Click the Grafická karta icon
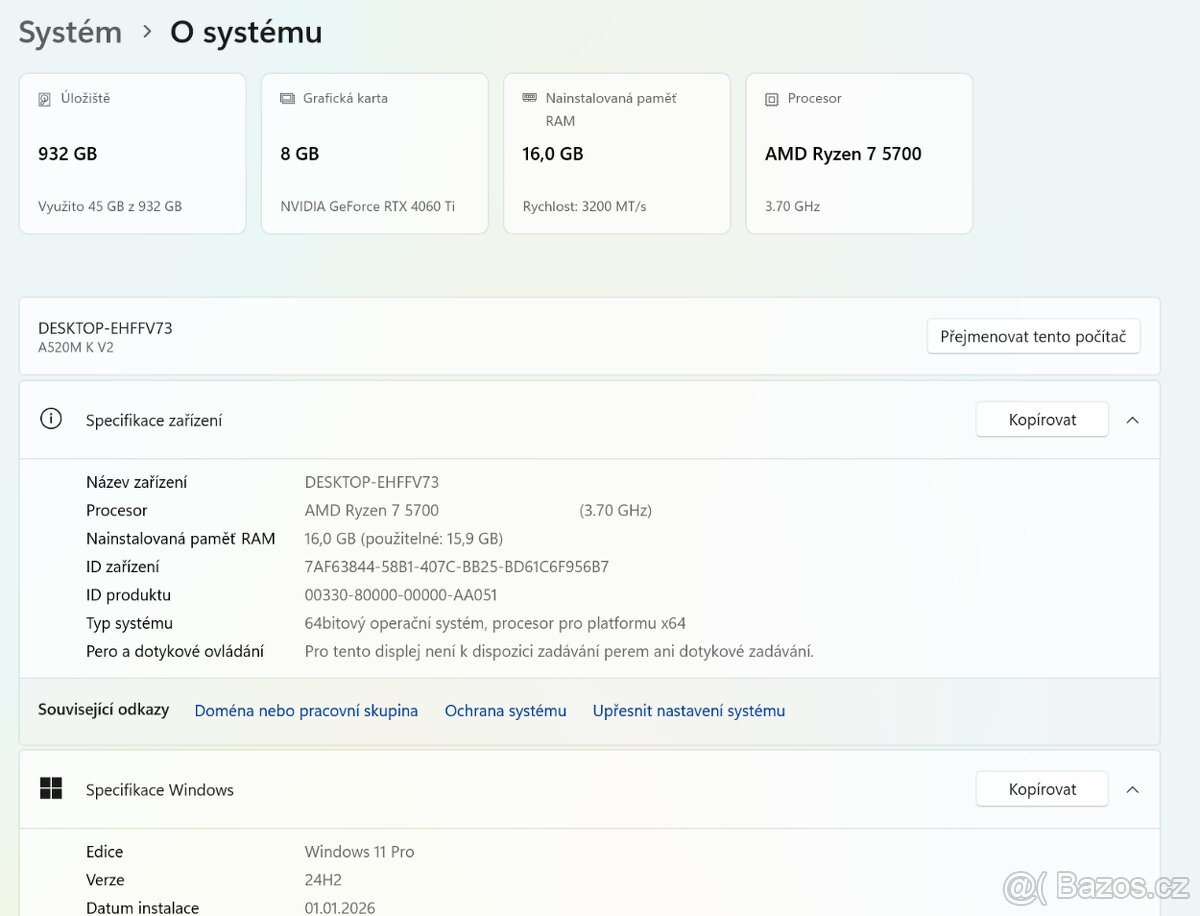The image size is (1200, 916). coord(287,99)
